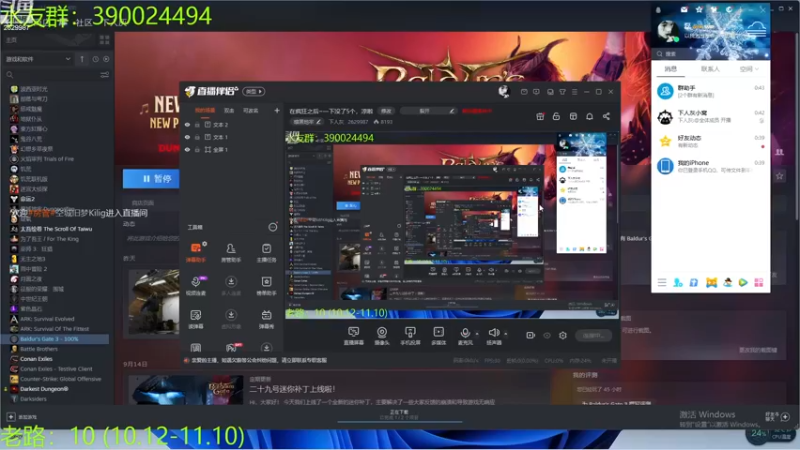Open the Baldur's Gate news thumbnail image

(186, 390)
